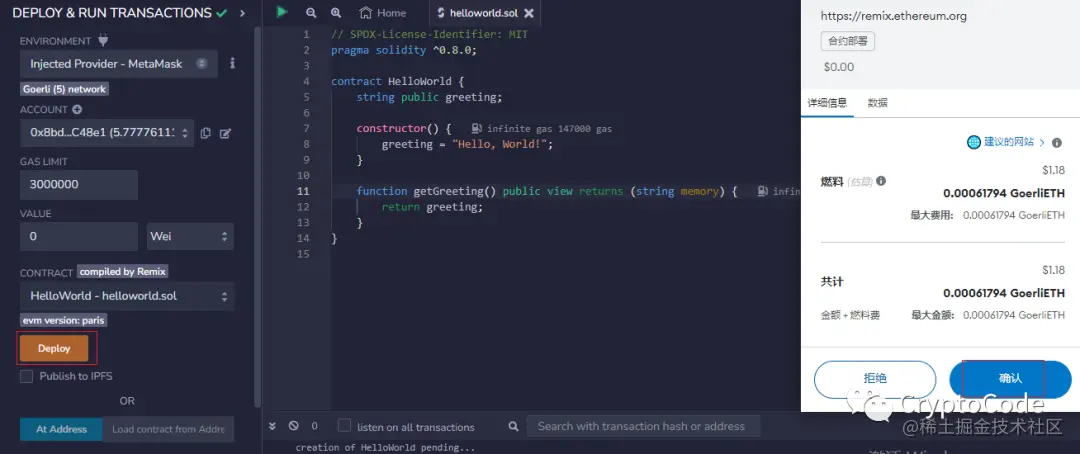The image size is (1080, 454).
Task: Click line number 11 in editor gutter
Action: click(x=303, y=192)
